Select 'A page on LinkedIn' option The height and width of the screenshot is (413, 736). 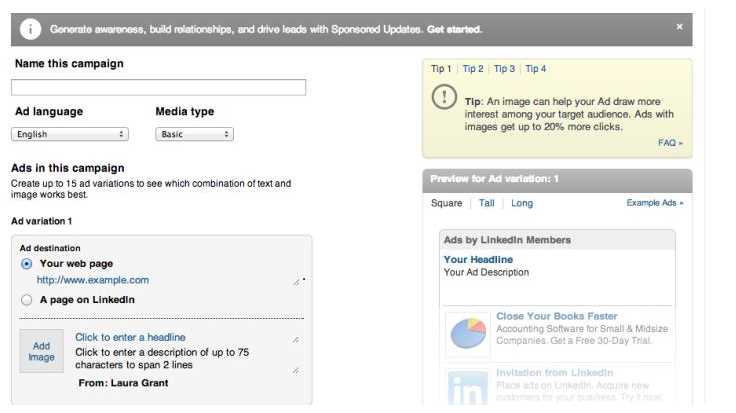[26, 299]
